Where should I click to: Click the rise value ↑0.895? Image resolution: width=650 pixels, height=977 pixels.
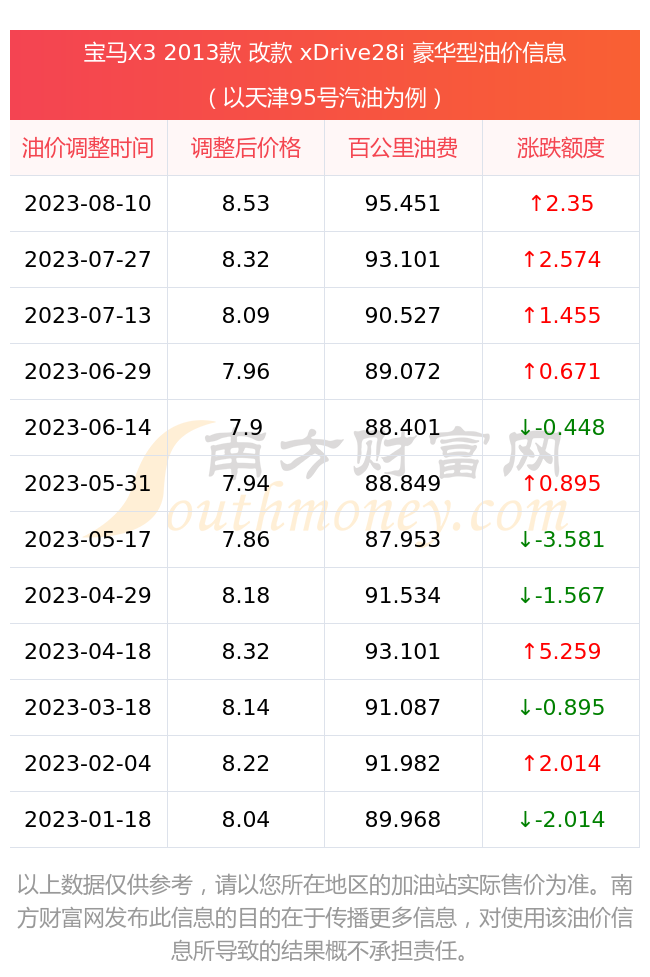[561, 484]
